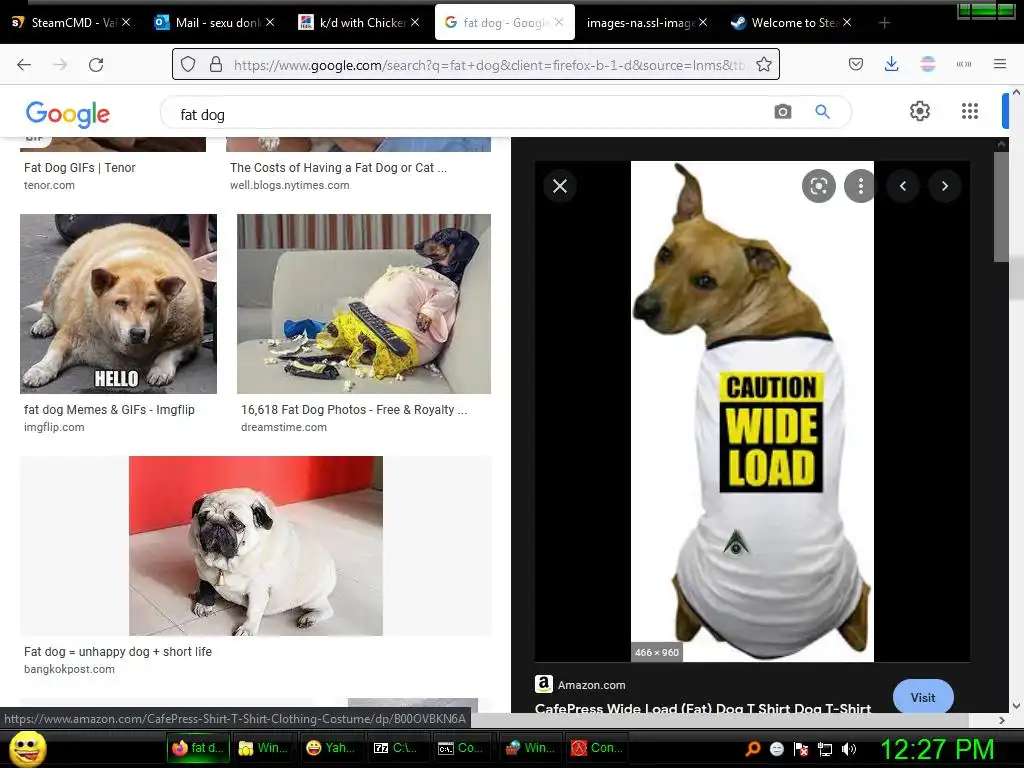Open the Amazon.com source link
This screenshot has width=1024, height=768.
tap(591, 684)
